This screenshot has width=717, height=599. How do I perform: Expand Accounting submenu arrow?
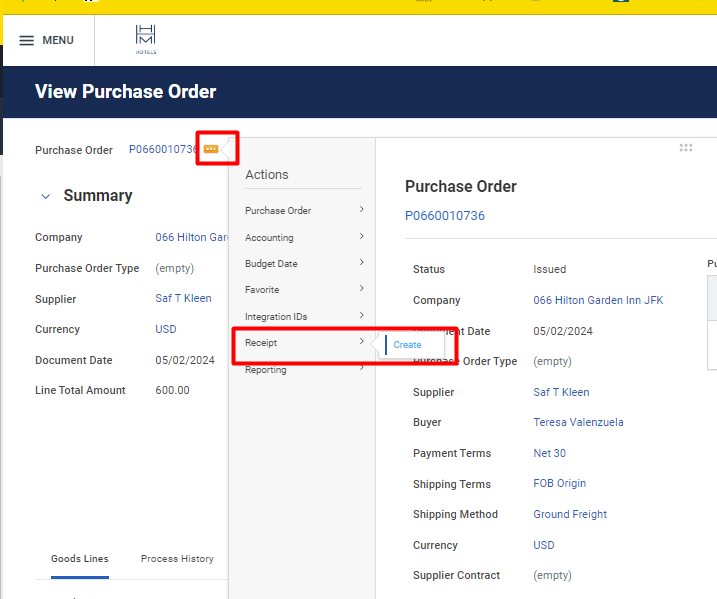pyautogui.click(x=361, y=236)
